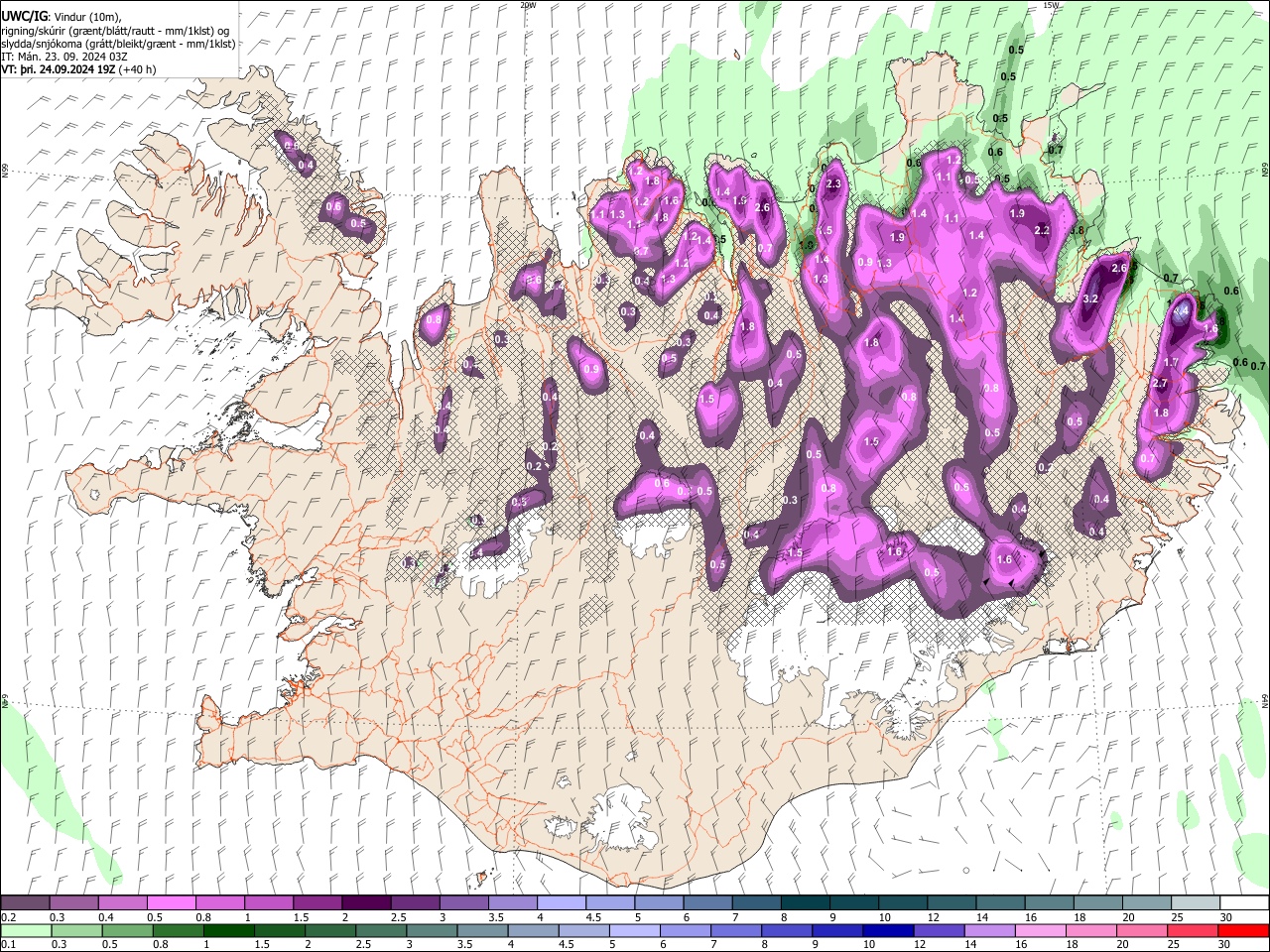The height and width of the screenshot is (952, 1270).
Task: Select the rain legend swatch between 3 and 3.5
Action: 434,930
